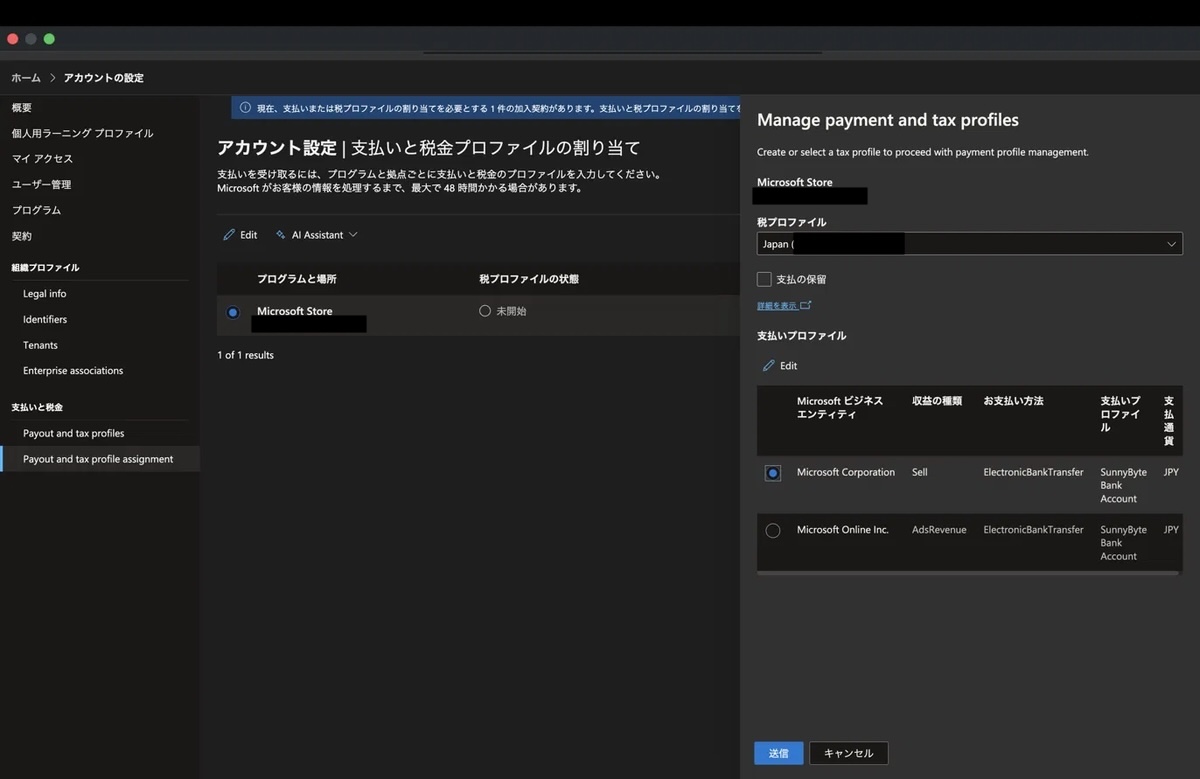This screenshot has width=1200, height=779.
Task: Click ホーム breadcrumb link
Action: pyautogui.click(x=26, y=78)
